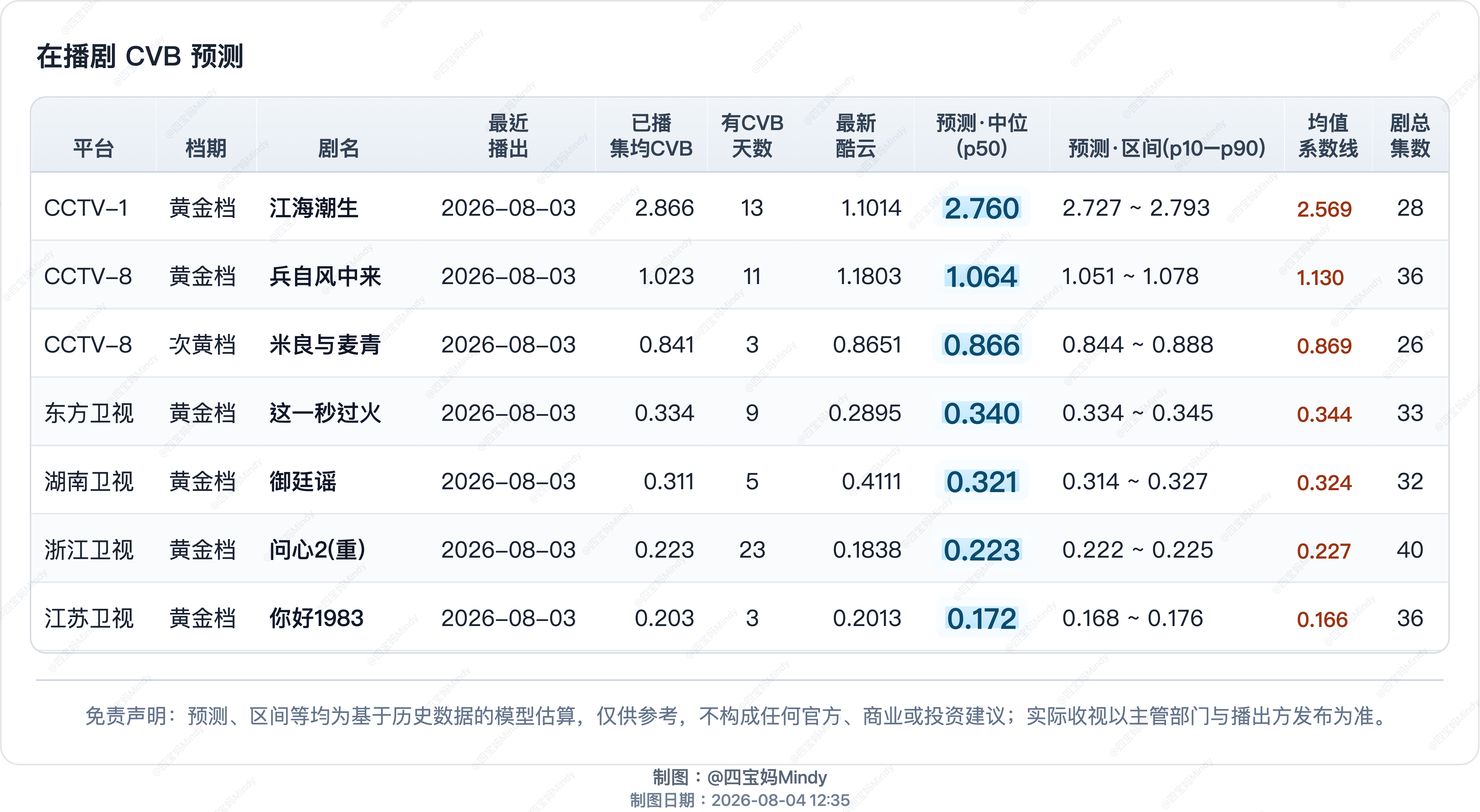1480x812 pixels.
Task: Select the drama name 这一秒过火
Action: [x=325, y=413]
